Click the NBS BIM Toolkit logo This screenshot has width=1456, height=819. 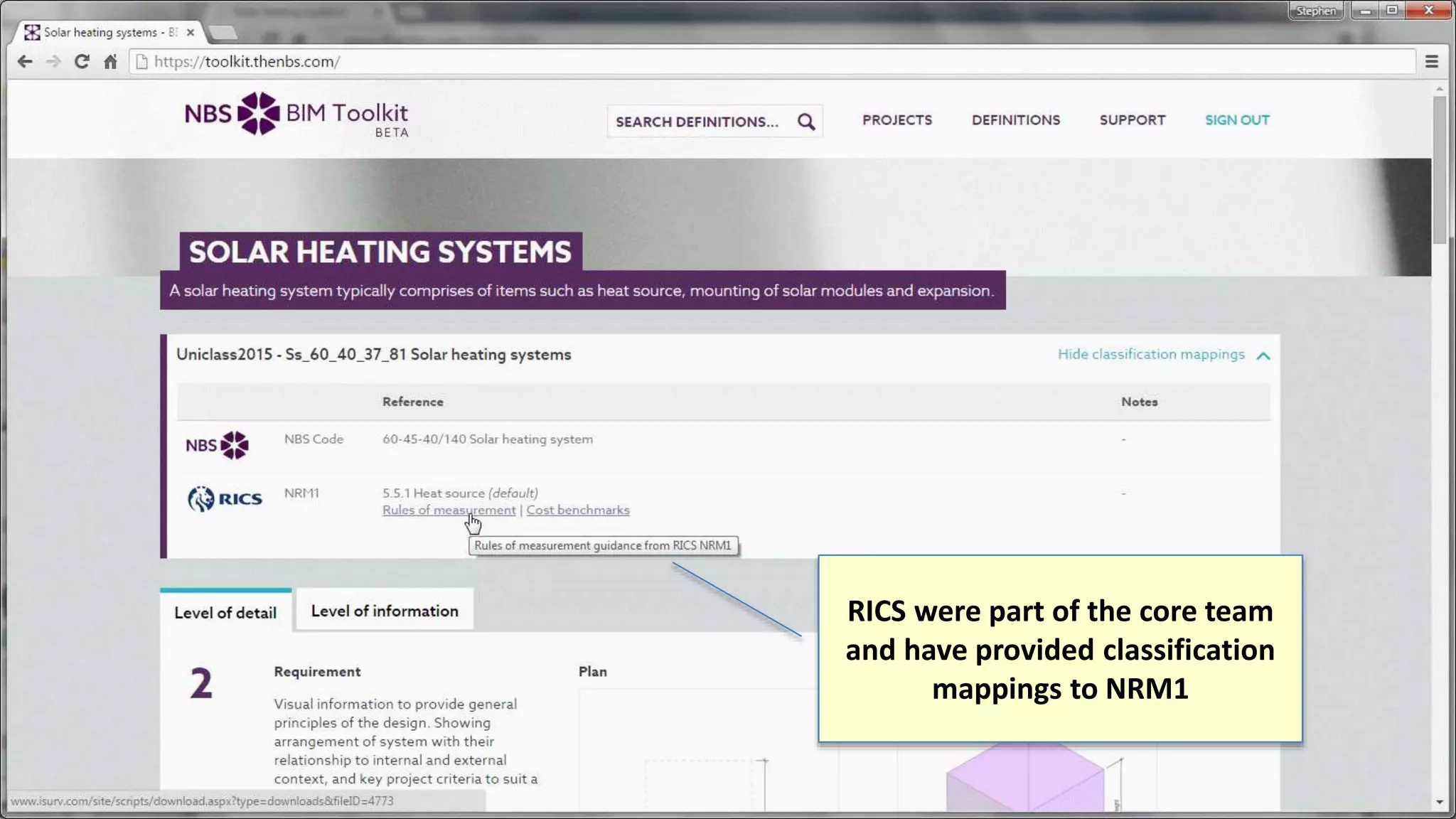coord(296,114)
